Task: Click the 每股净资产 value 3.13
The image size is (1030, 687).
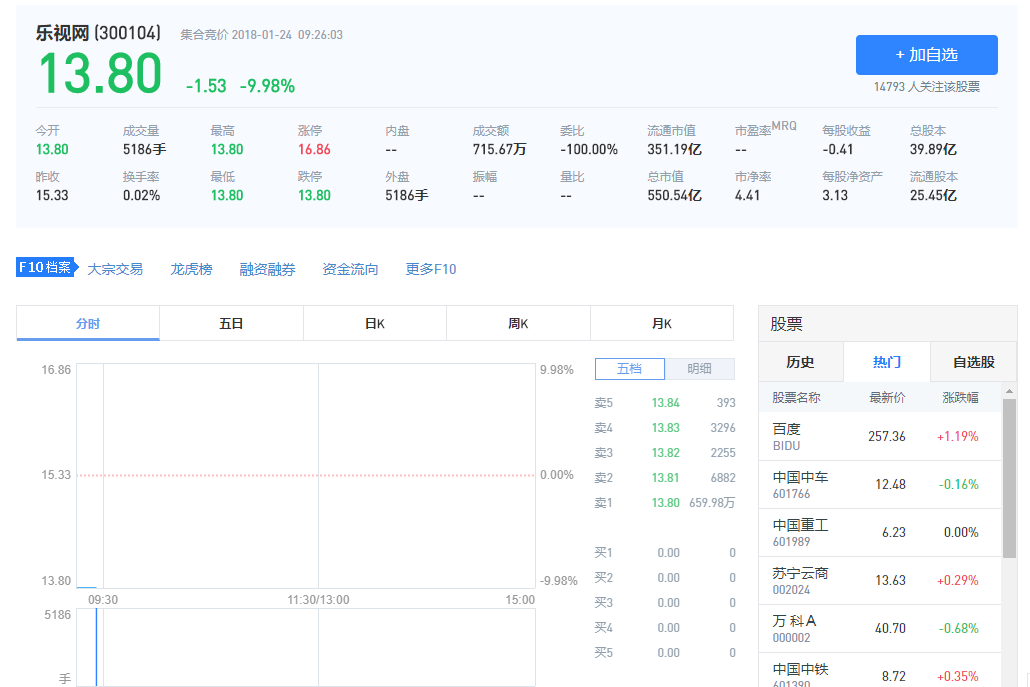Action: coord(835,195)
